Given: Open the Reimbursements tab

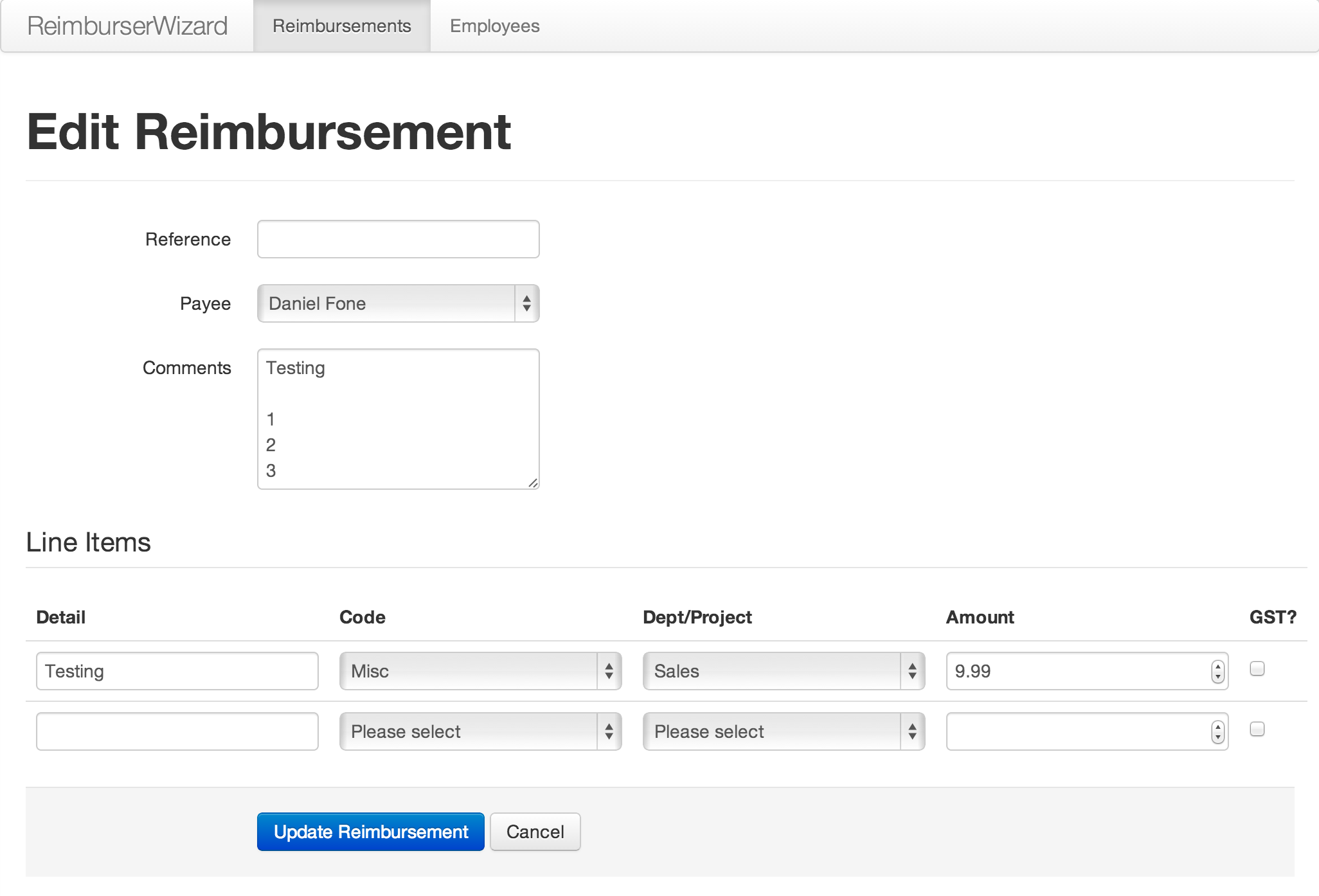Looking at the screenshot, I should pos(341,26).
